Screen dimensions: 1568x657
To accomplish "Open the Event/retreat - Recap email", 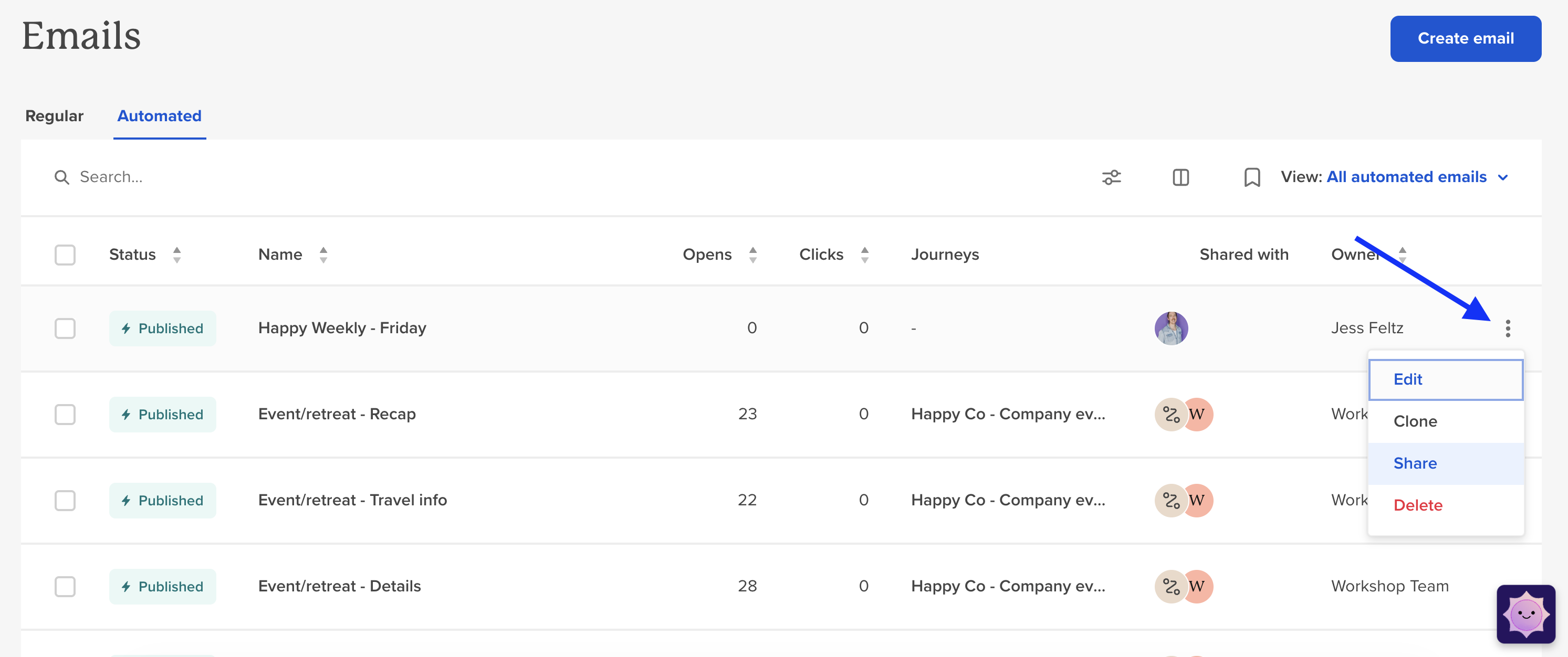I will tap(337, 414).
